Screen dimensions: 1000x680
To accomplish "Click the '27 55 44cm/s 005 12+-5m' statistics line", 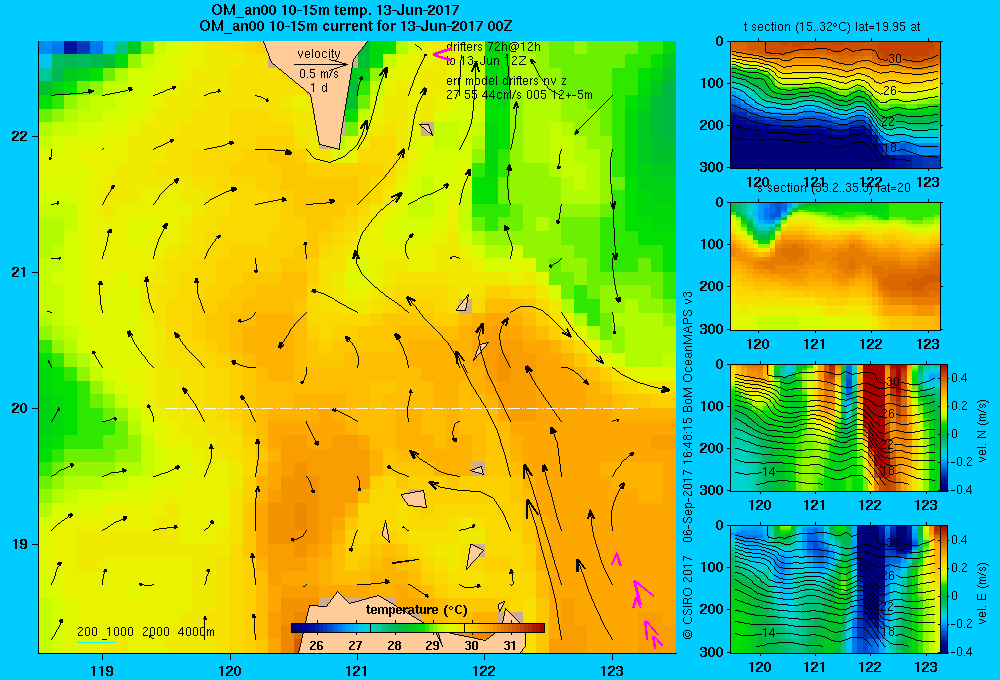I will pos(519,95).
